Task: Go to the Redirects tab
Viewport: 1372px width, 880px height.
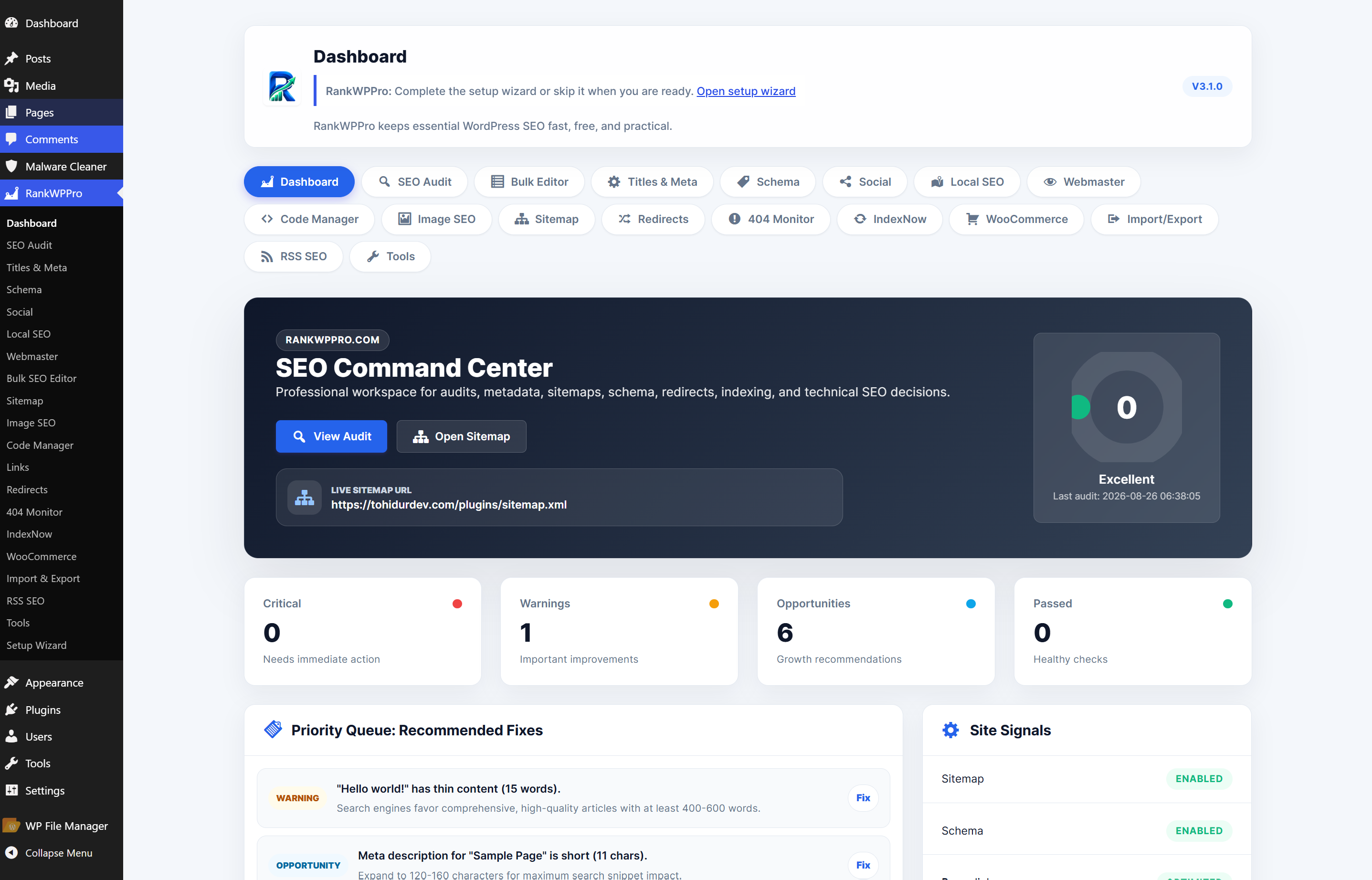Action: 653,219
